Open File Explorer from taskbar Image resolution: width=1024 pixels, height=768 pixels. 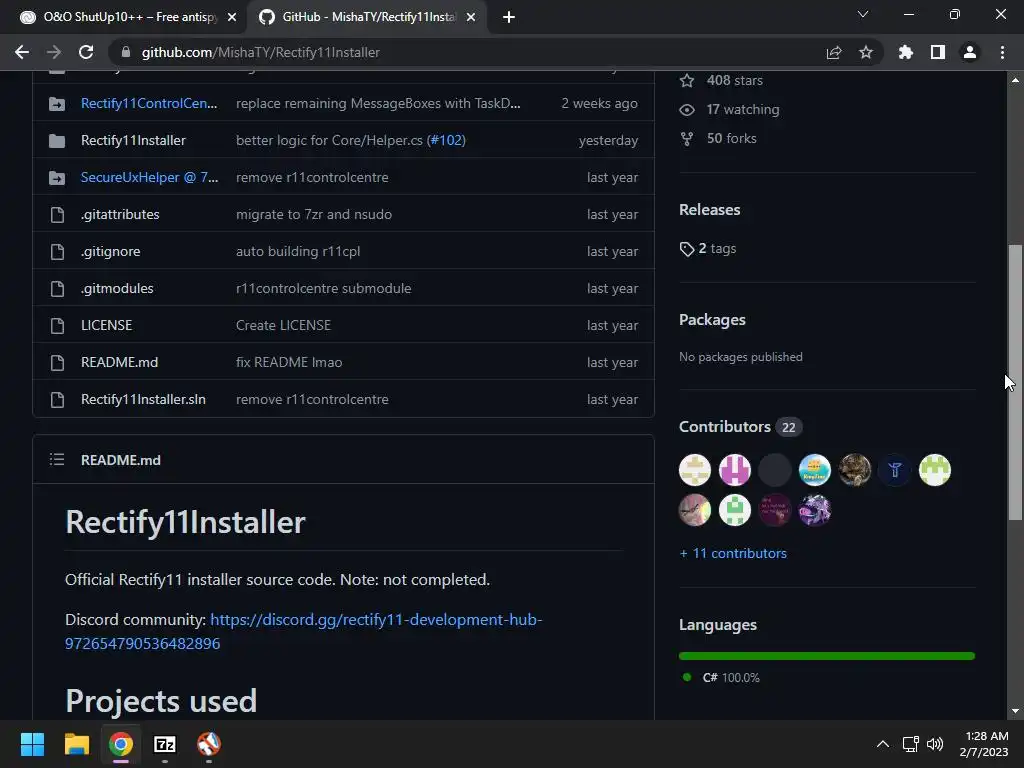(76, 744)
